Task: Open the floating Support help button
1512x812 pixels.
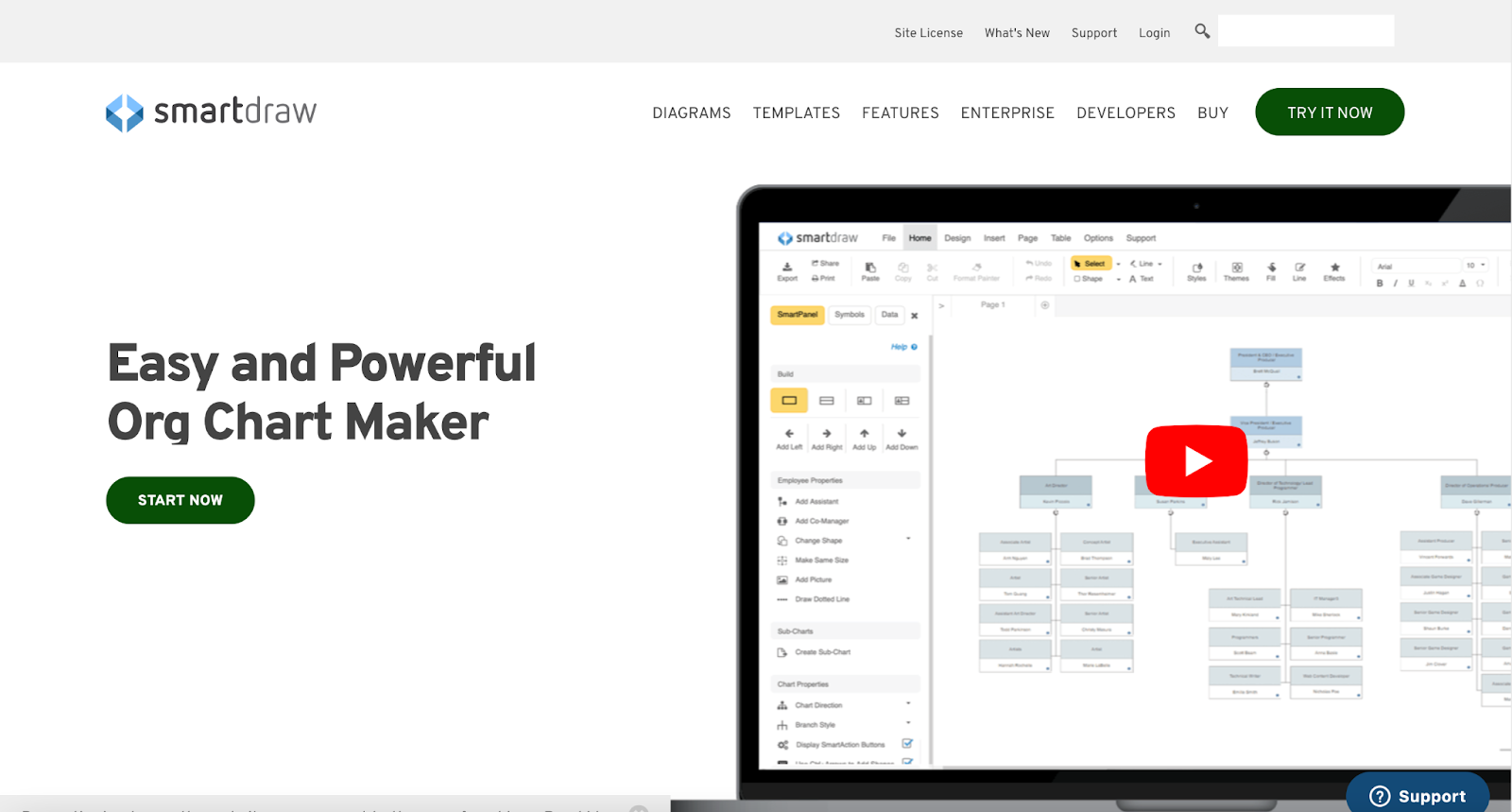Action: click(1417, 792)
